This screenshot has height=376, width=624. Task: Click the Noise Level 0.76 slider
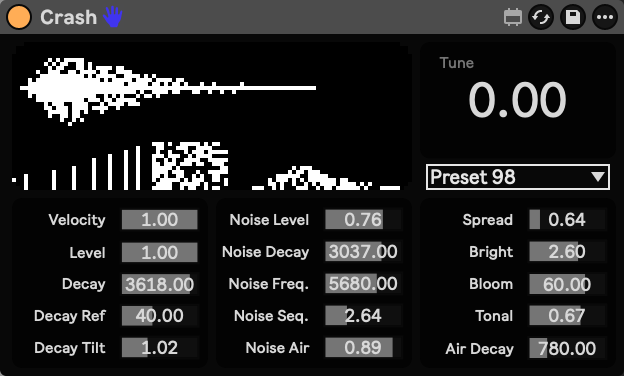pyautogui.click(x=363, y=220)
